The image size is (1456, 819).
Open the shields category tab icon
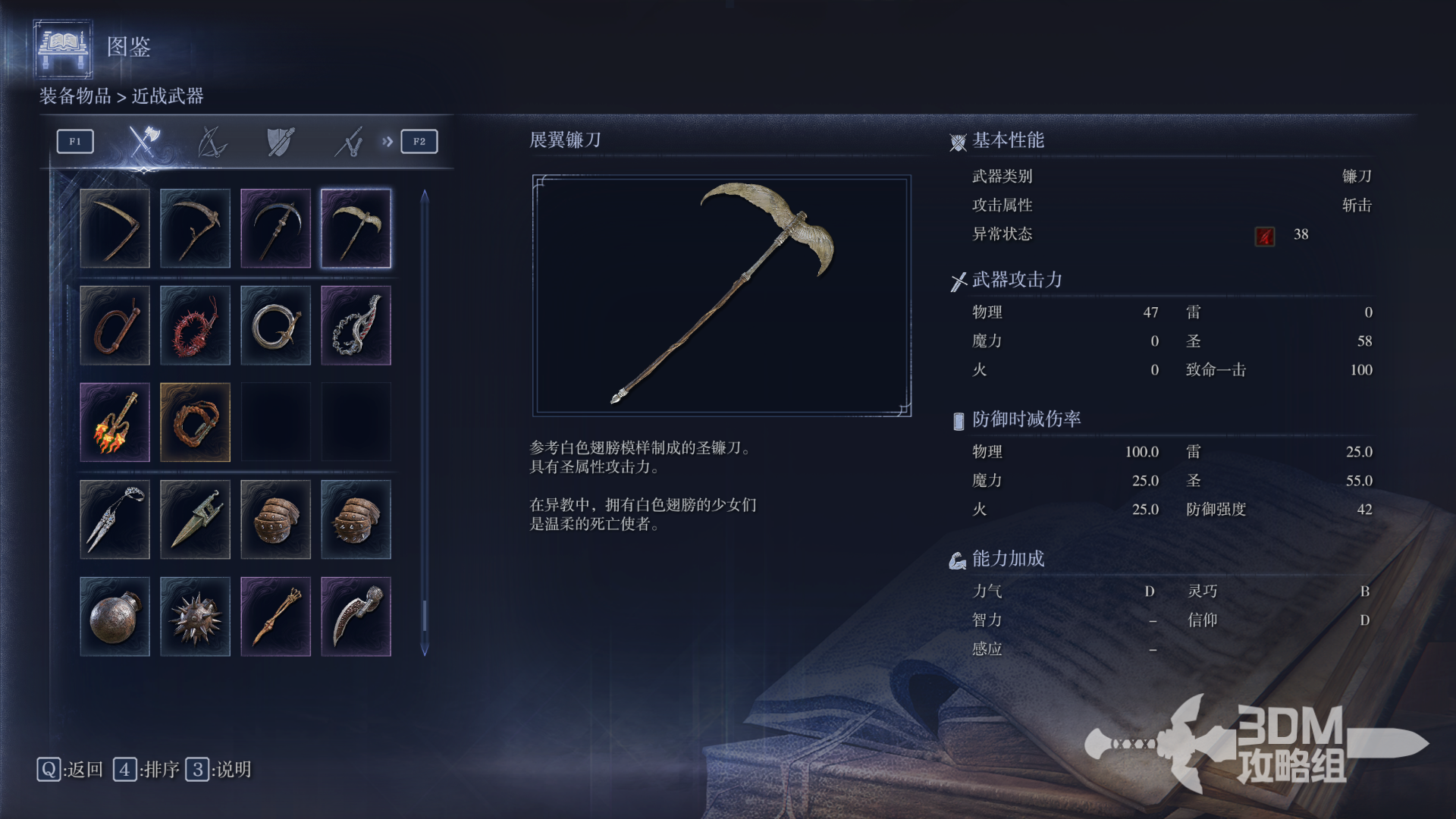pos(281,142)
